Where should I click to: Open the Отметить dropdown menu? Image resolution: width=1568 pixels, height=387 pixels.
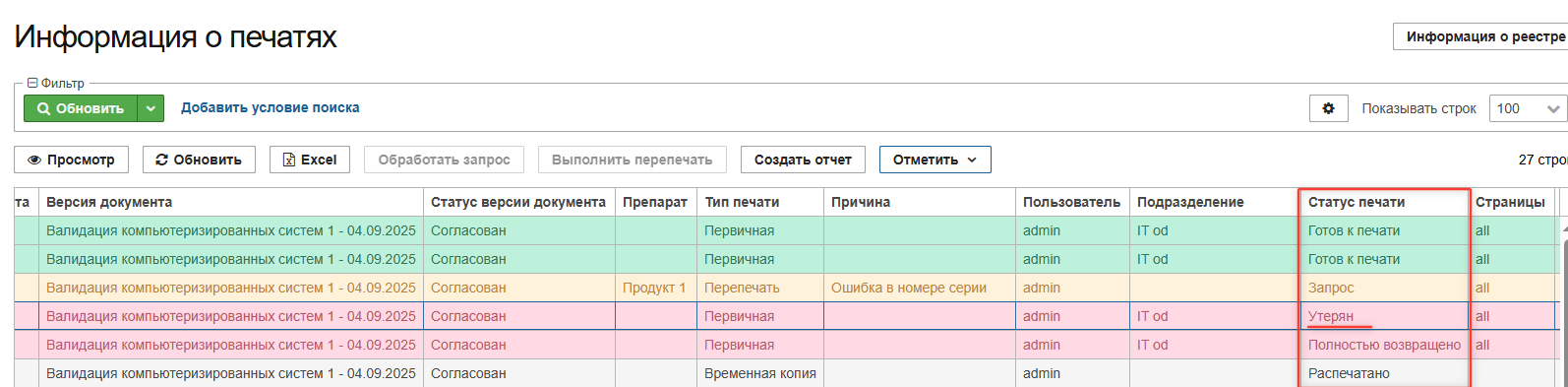point(935,160)
